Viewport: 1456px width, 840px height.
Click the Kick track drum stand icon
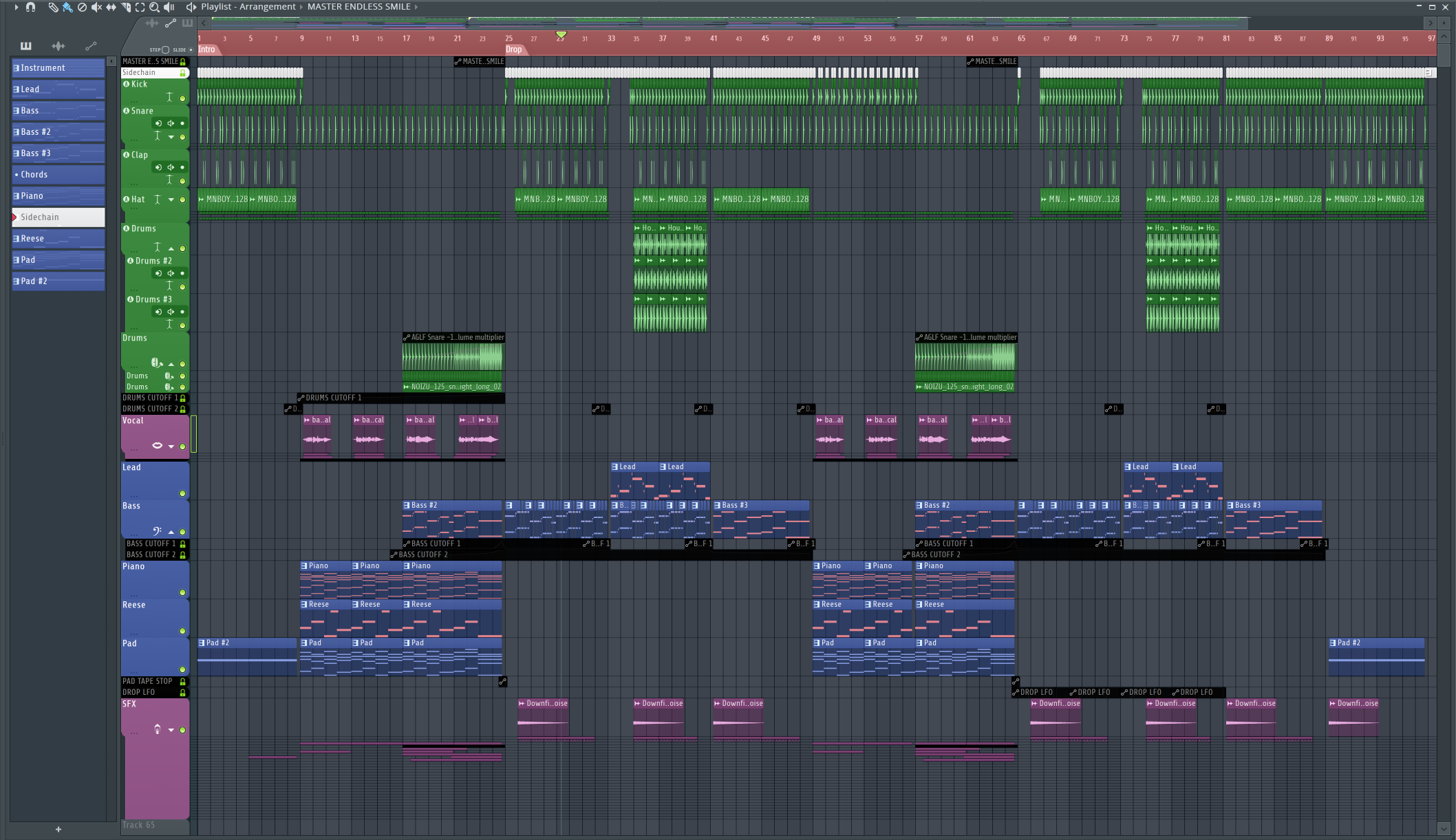pos(169,98)
